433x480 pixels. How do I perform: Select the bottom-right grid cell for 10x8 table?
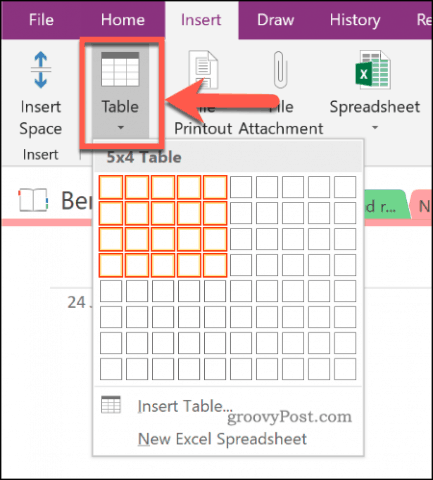tap(345, 369)
